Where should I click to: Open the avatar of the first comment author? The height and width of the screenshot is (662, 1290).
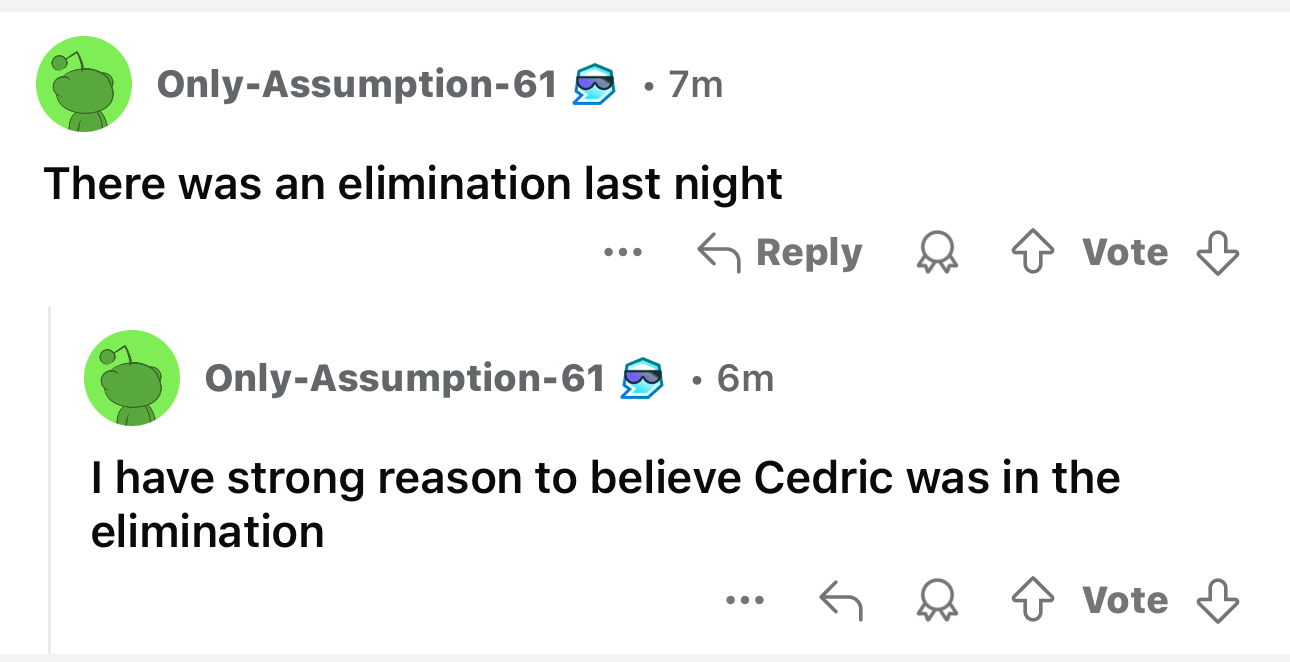pyautogui.click(x=84, y=84)
